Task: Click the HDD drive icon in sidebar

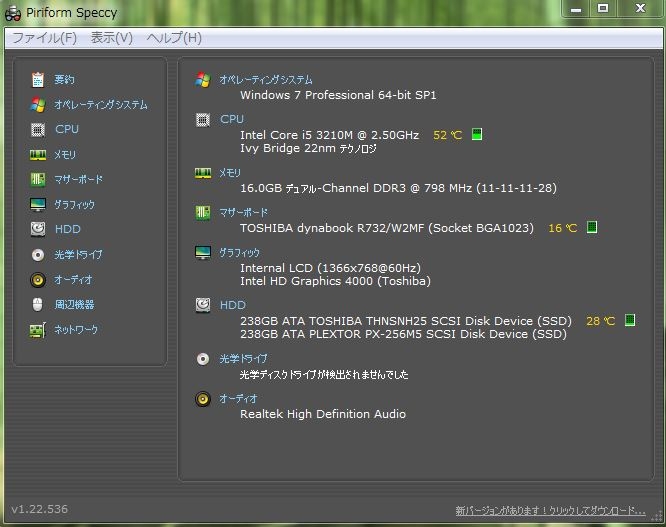Action: (38, 229)
